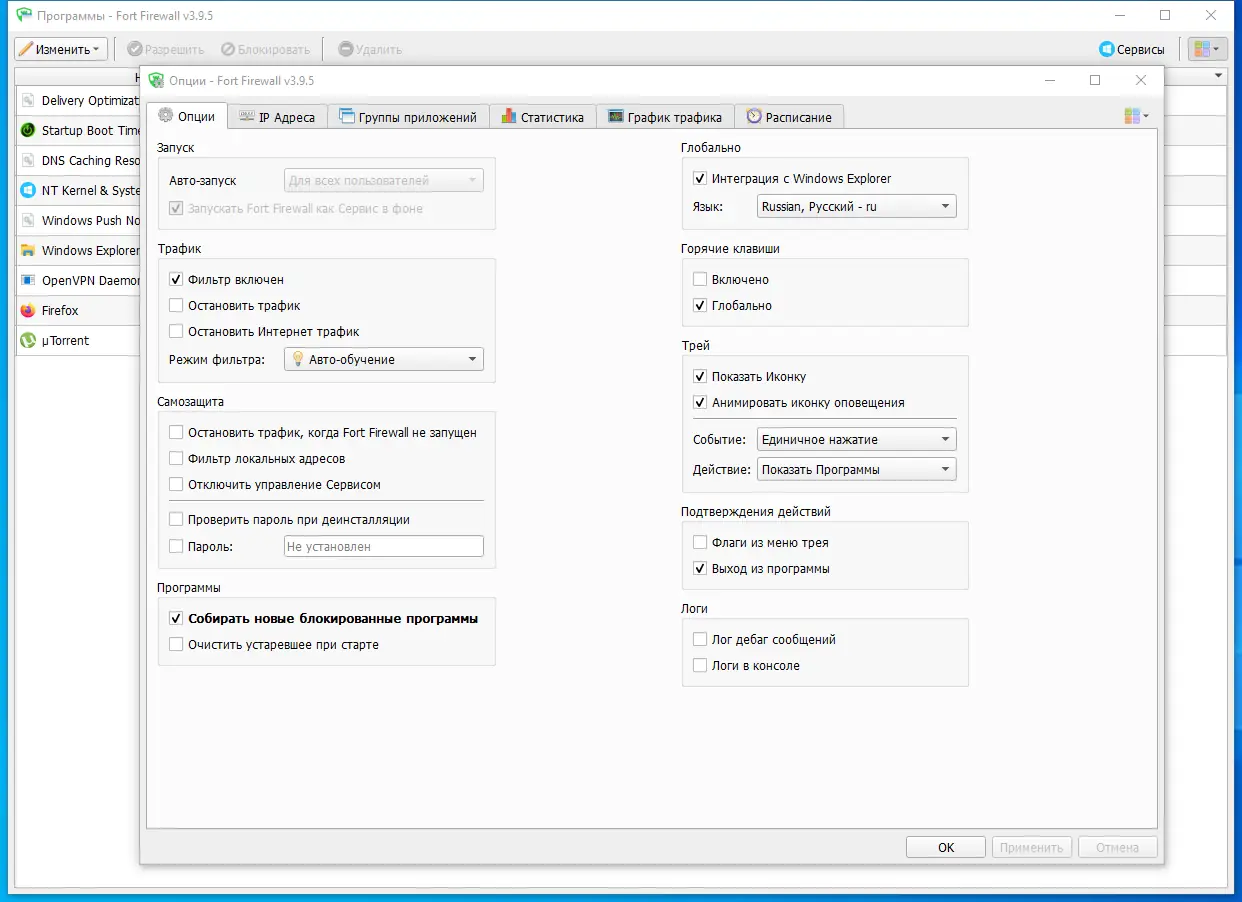Disable the Фильтр включен checkbox

(176, 280)
